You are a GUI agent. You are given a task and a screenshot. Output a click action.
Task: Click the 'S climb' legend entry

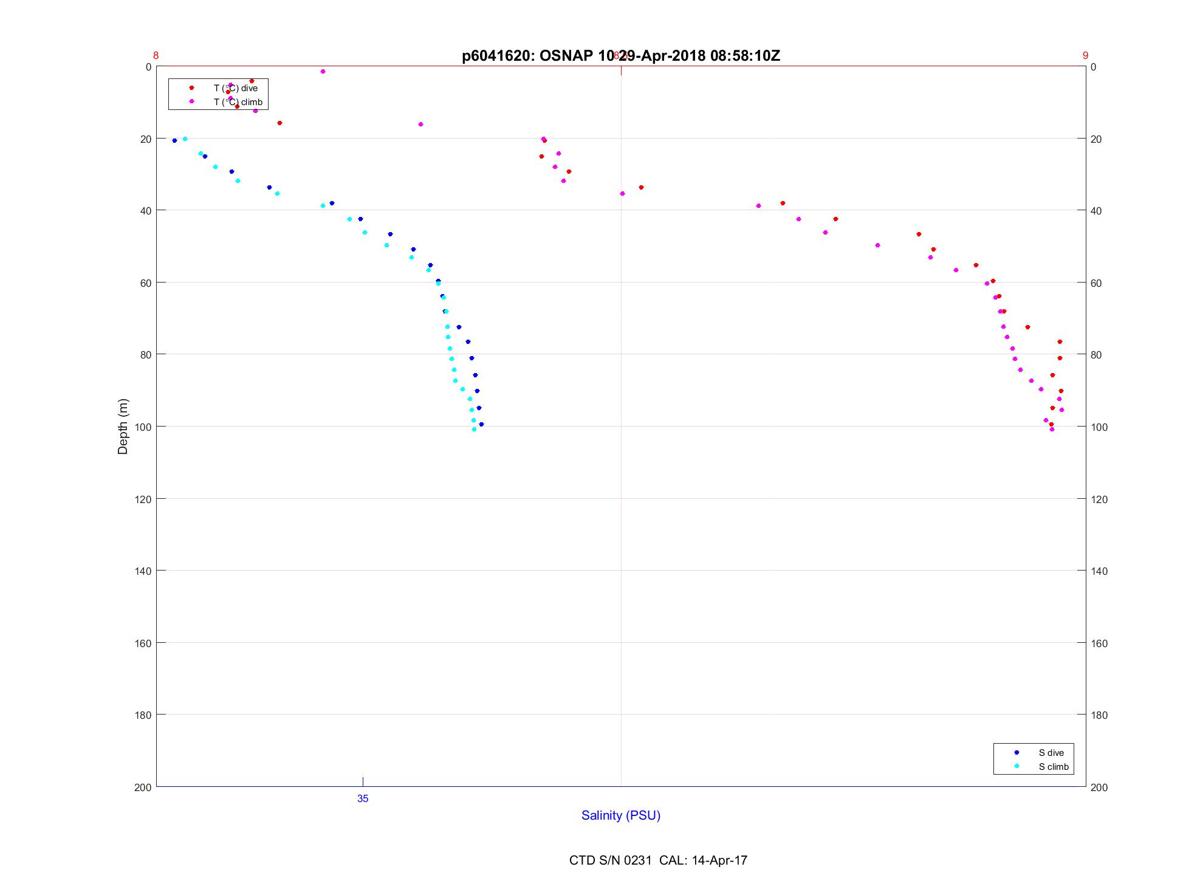pyautogui.click(x=1053, y=767)
